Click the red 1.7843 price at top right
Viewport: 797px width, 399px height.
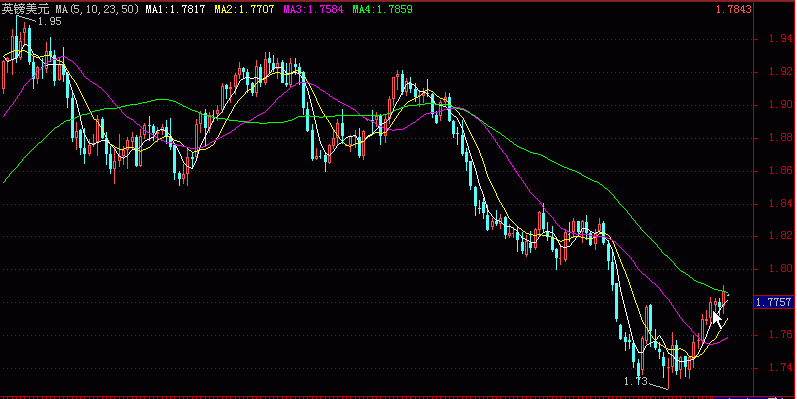(x=733, y=9)
